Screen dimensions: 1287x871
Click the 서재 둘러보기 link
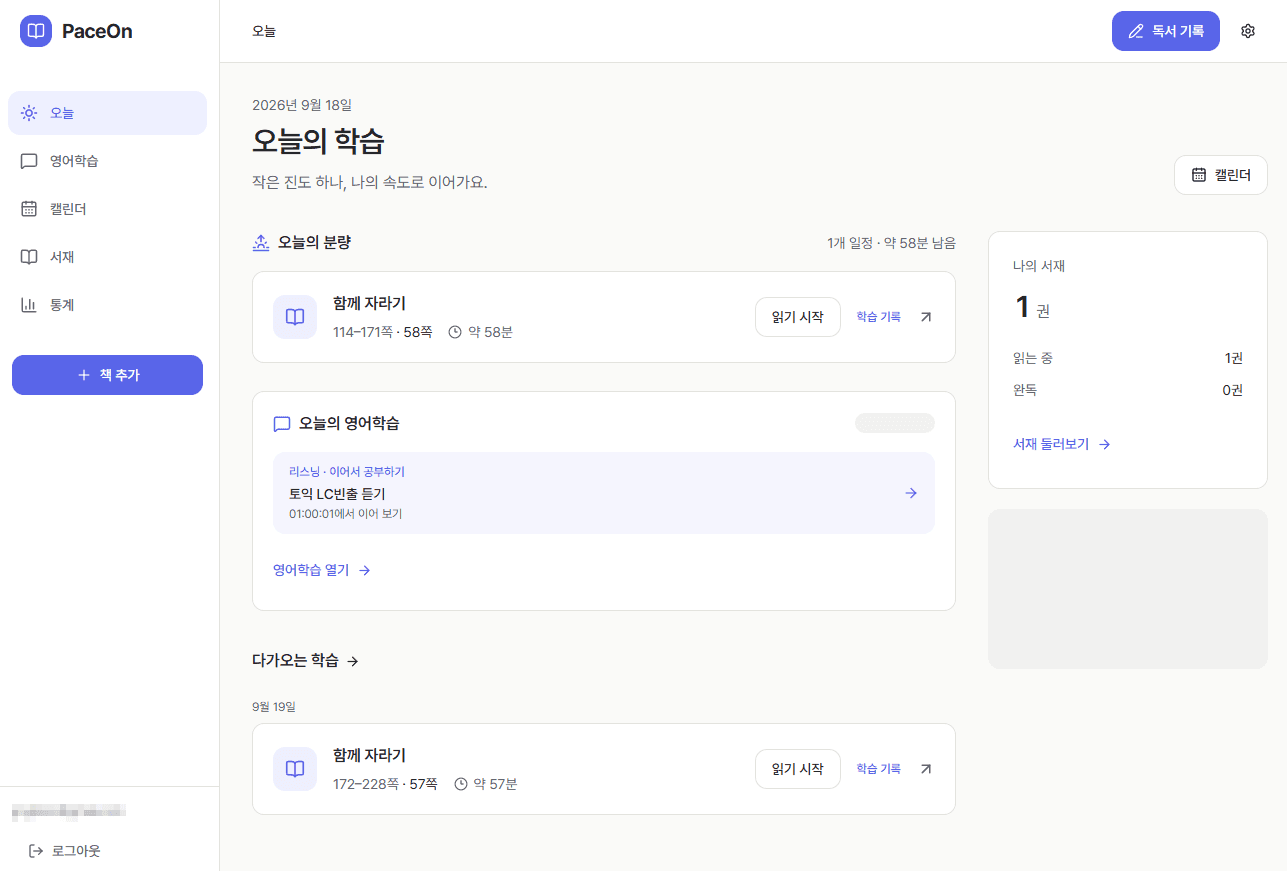coord(1062,444)
